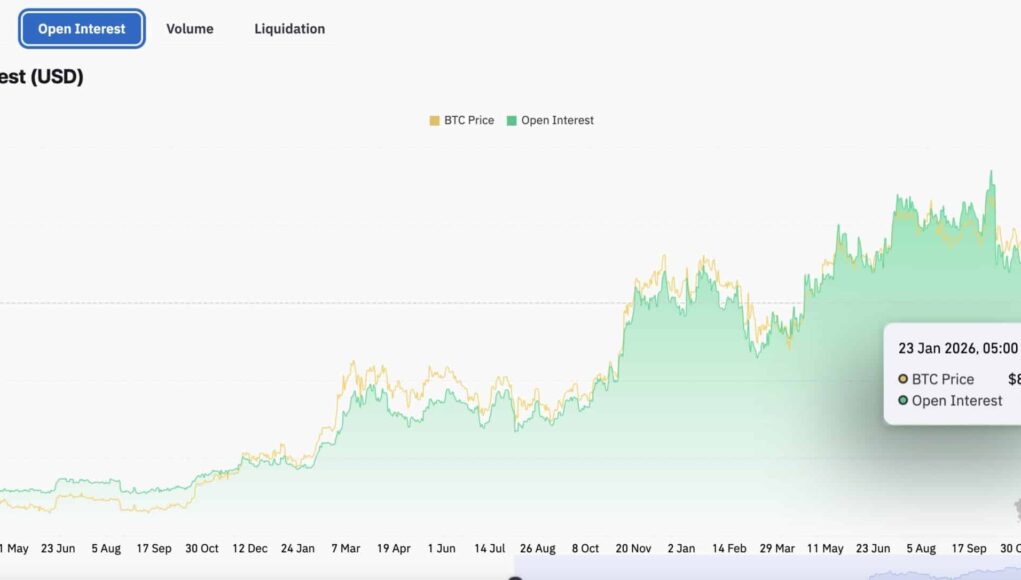
Task: Click the tooltip date 23 Jan 2026
Action: pos(957,349)
